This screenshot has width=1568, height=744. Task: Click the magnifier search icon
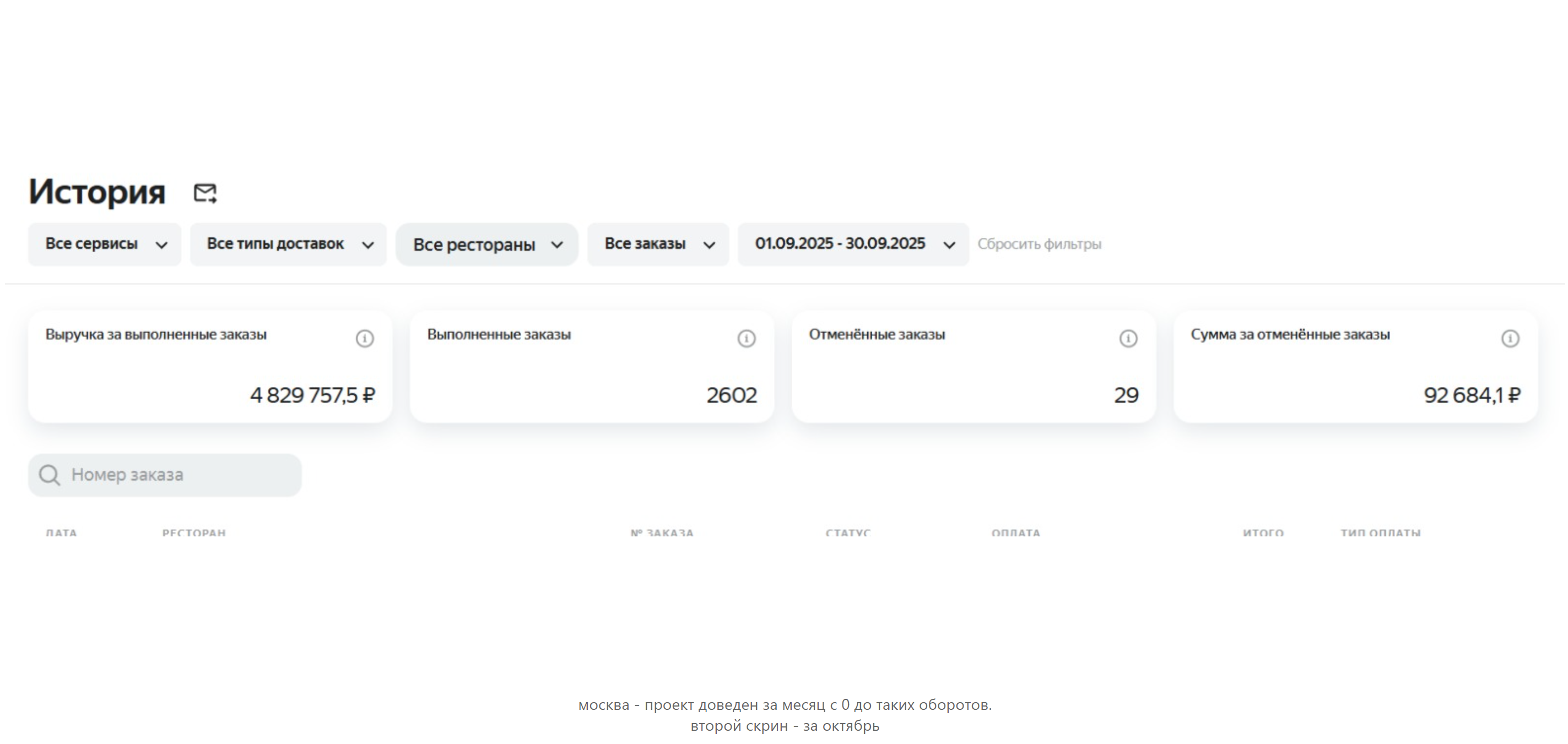tap(49, 475)
